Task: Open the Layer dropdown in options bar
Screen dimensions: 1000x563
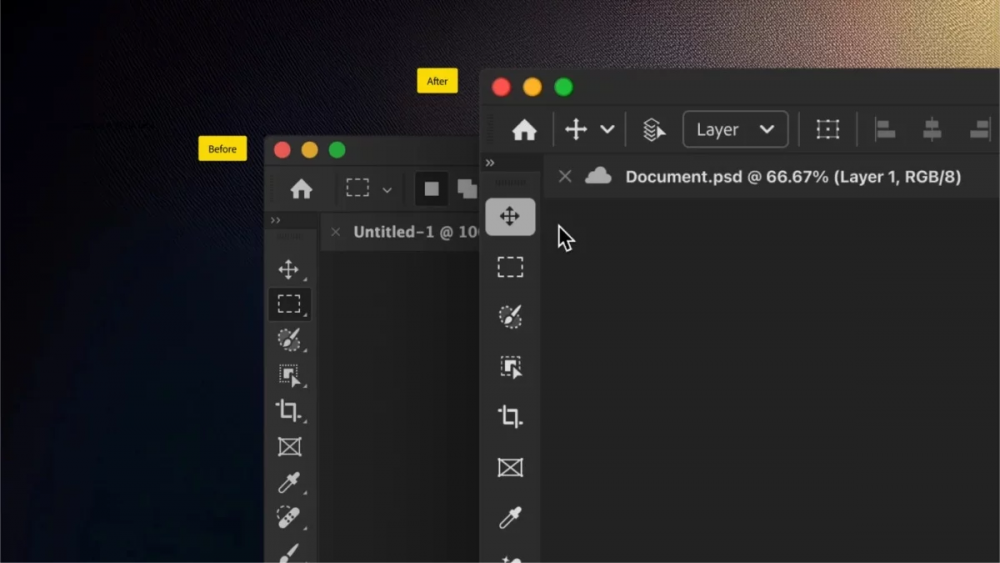Action: (735, 129)
